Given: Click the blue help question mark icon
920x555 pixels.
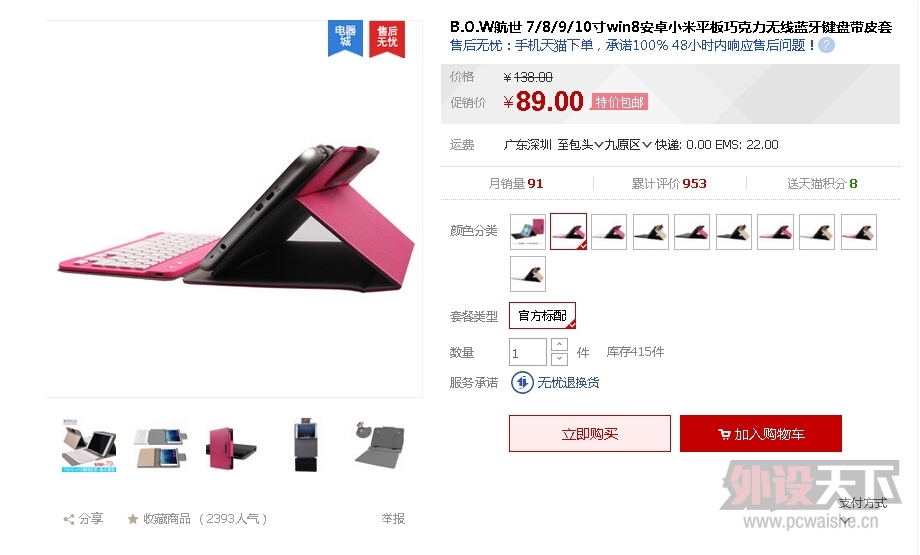Looking at the screenshot, I should click(x=826, y=45).
